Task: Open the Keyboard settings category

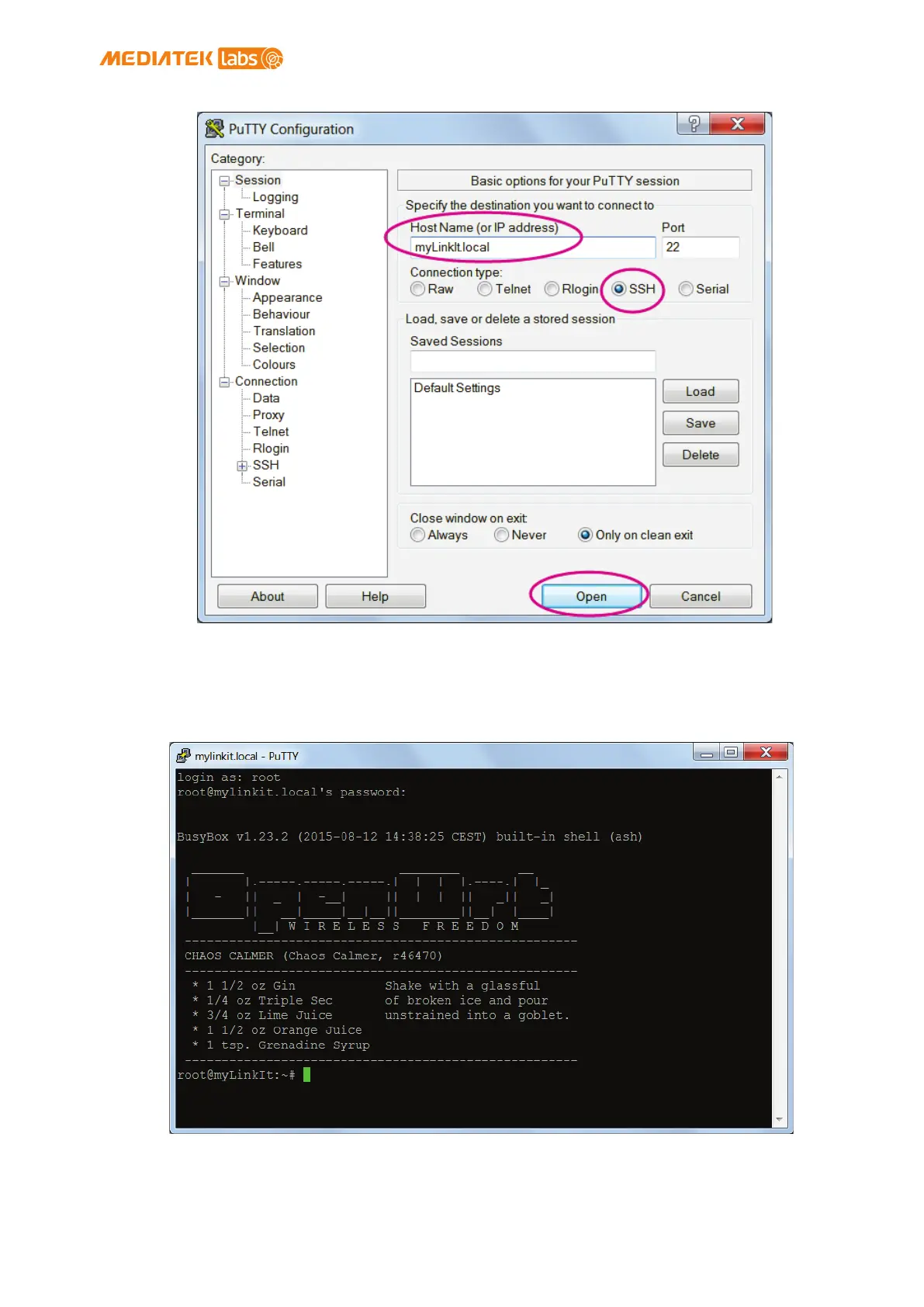Action: tap(280, 231)
